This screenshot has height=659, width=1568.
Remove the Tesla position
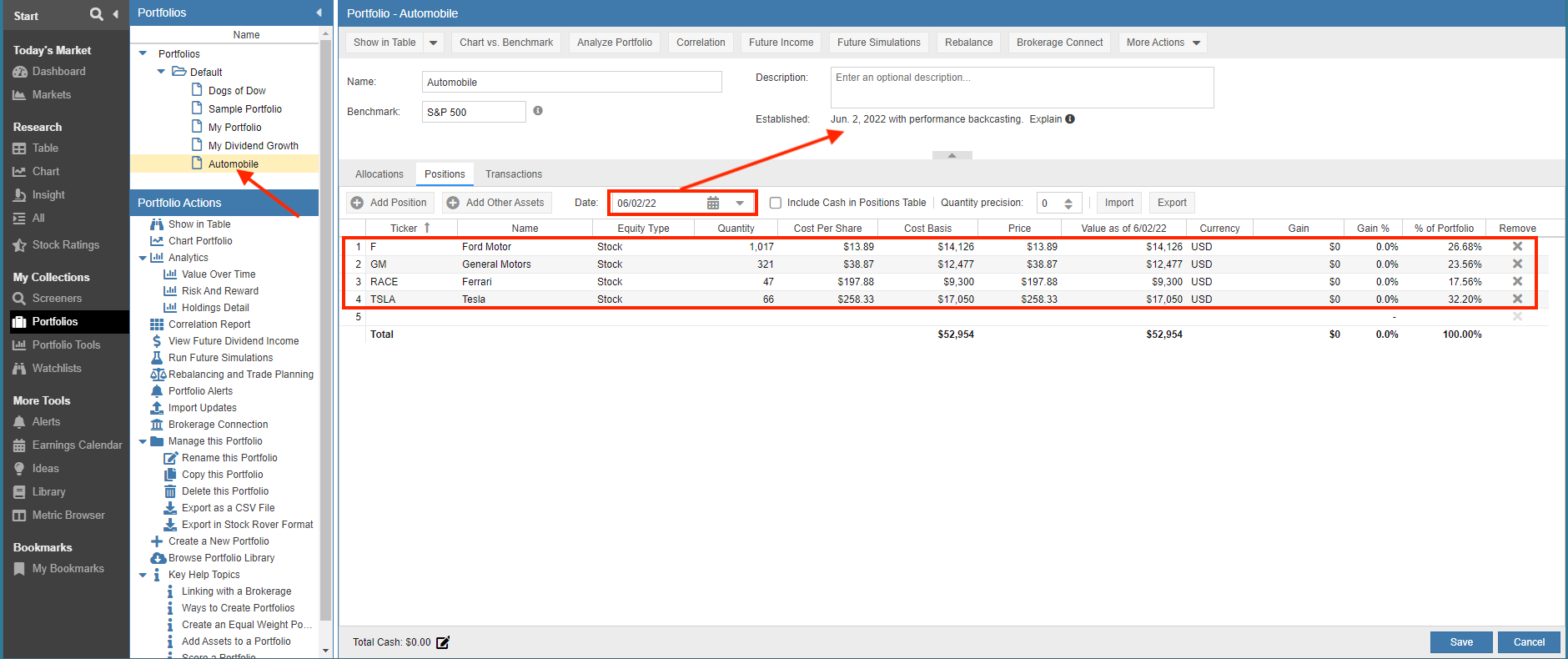tap(1517, 299)
